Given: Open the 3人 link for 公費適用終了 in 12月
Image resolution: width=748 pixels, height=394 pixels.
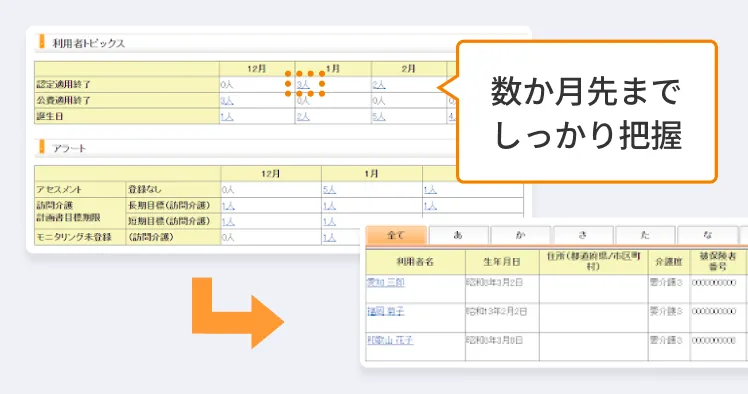Looking at the screenshot, I should coord(227,101).
